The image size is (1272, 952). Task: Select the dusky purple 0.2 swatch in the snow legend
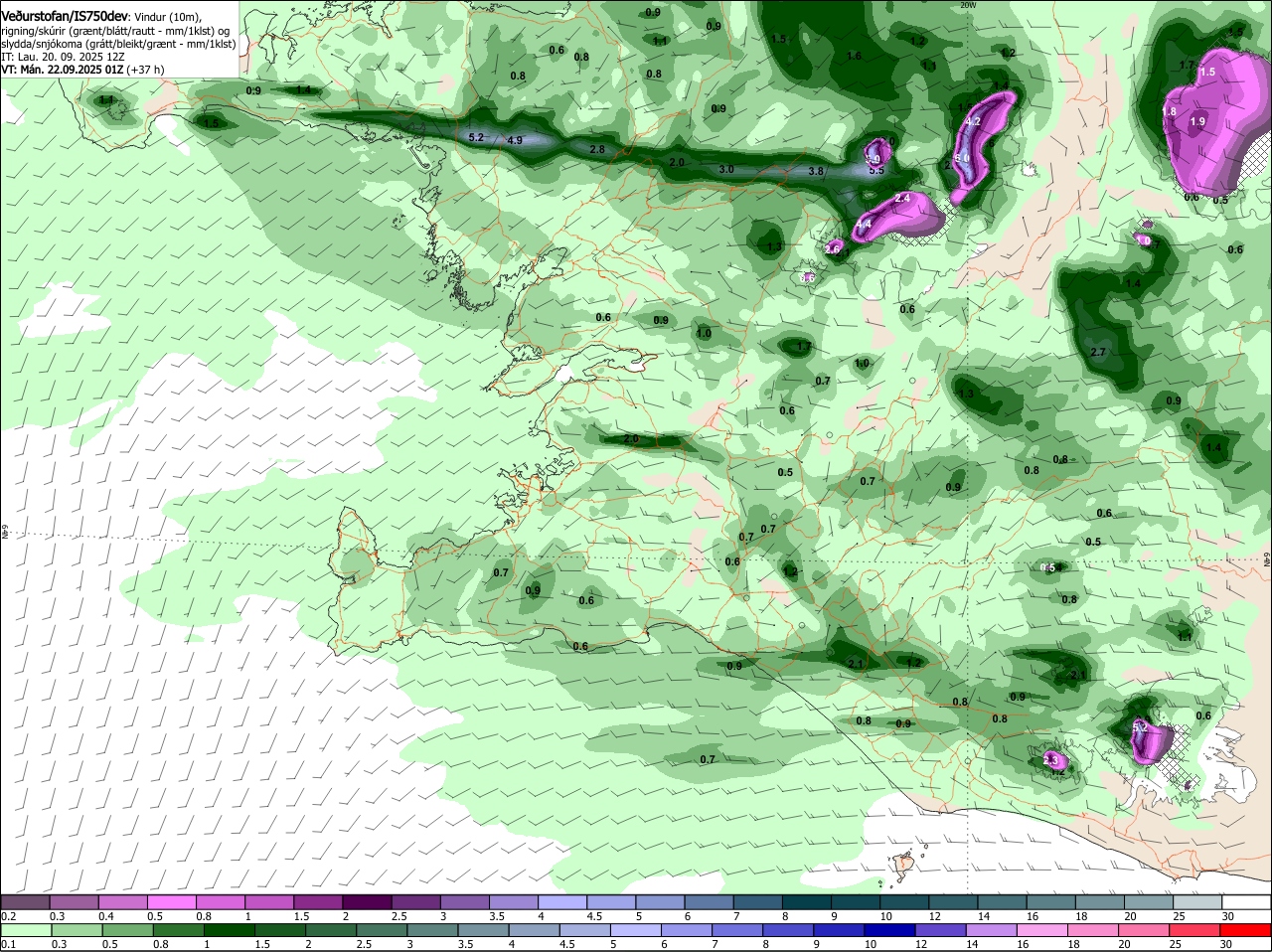25,901
